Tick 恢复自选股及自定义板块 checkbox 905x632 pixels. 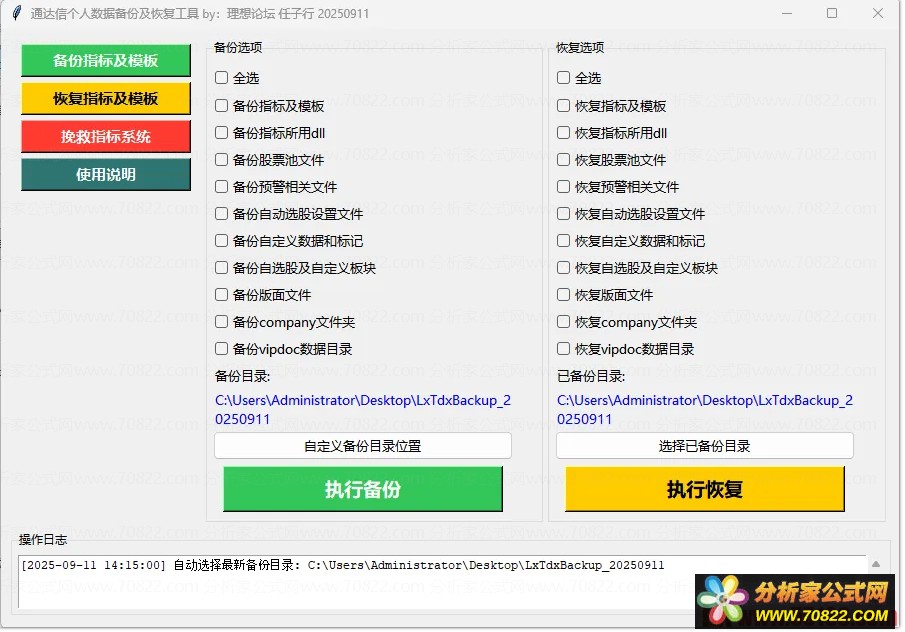(x=564, y=268)
